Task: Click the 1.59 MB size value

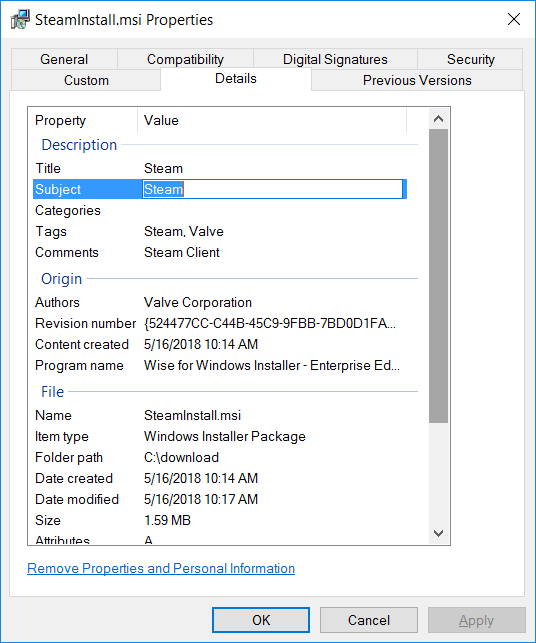Action: (167, 520)
